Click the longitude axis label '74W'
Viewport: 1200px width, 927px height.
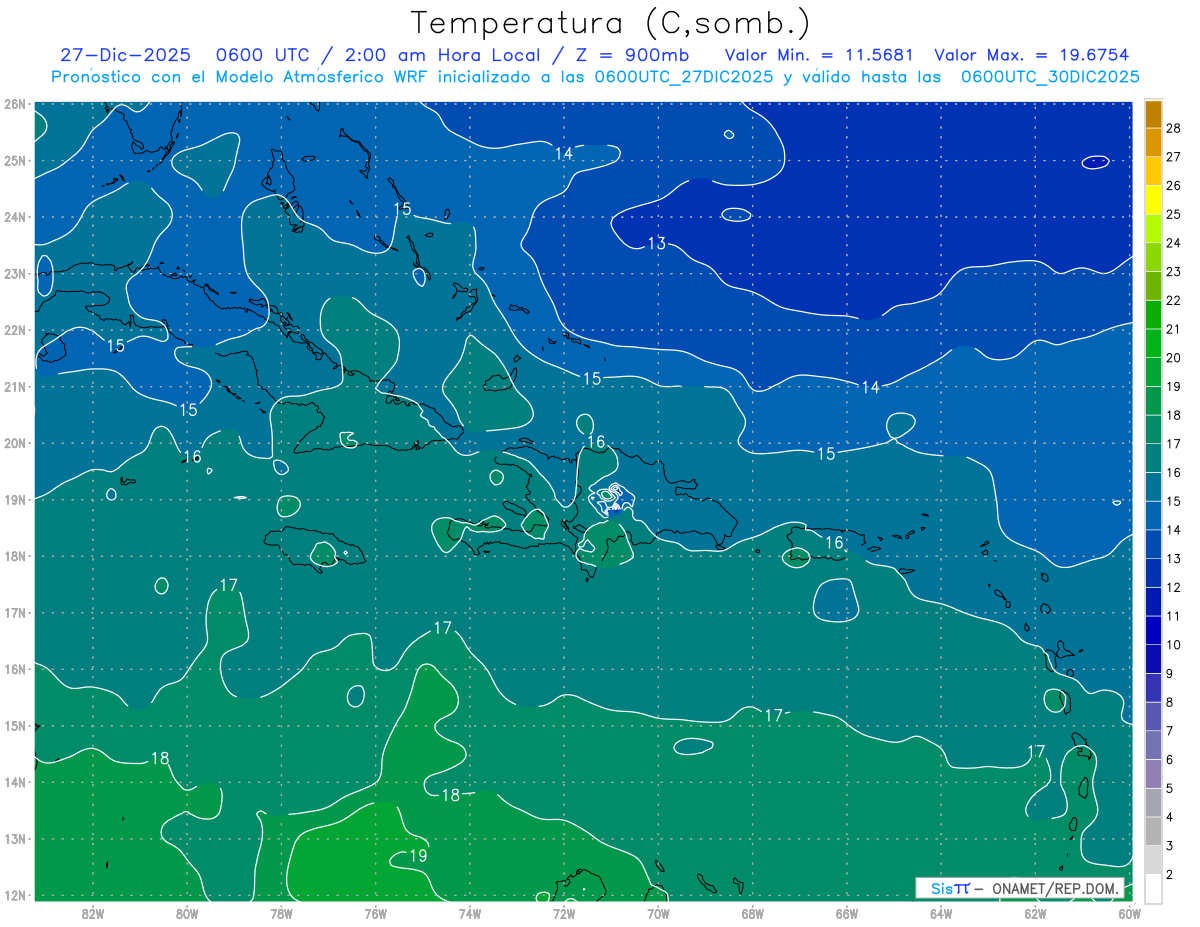click(470, 913)
